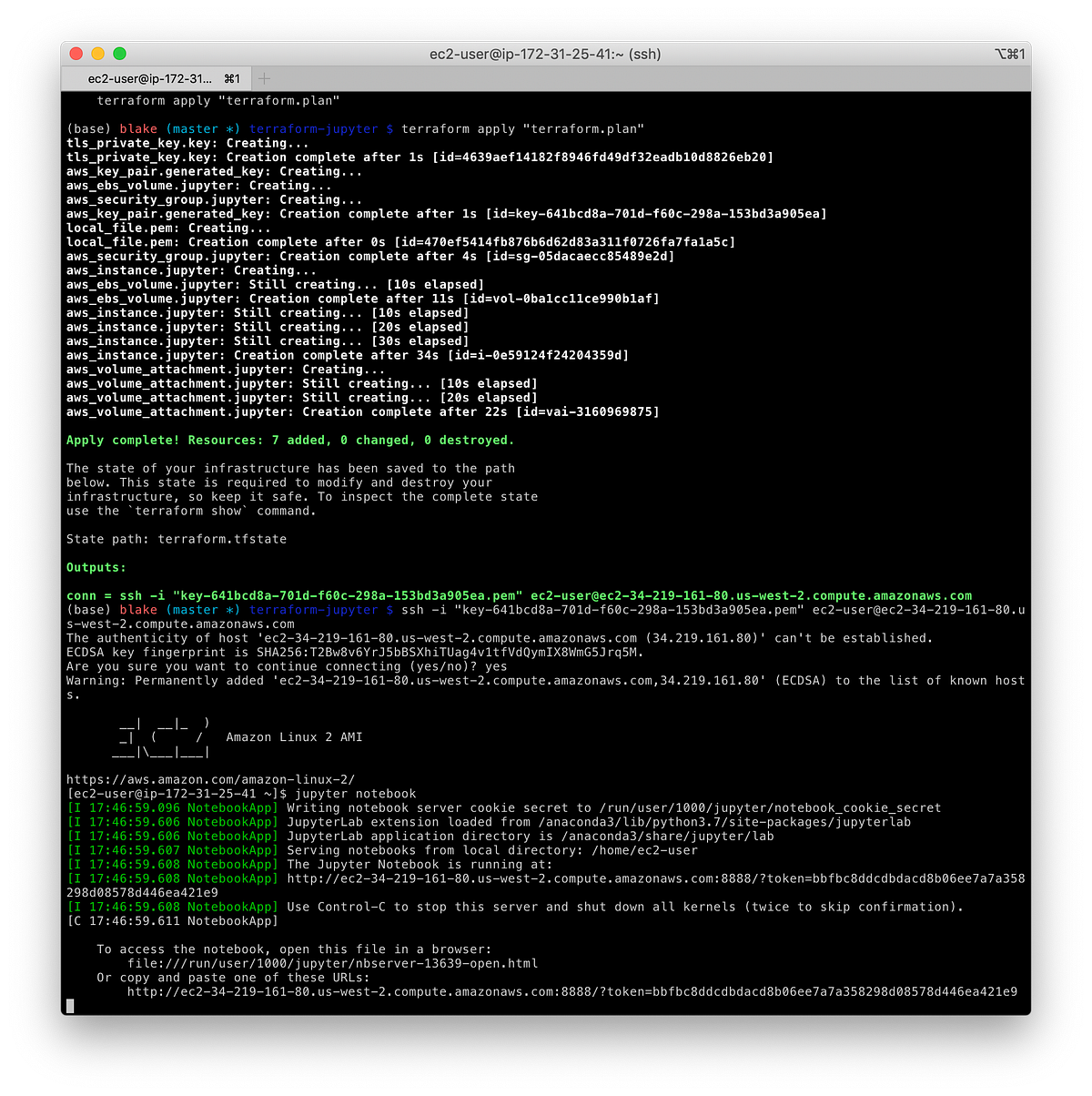1092x1096 pixels.
Task: Click the yellow minimize window button
Action: coord(97,54)
